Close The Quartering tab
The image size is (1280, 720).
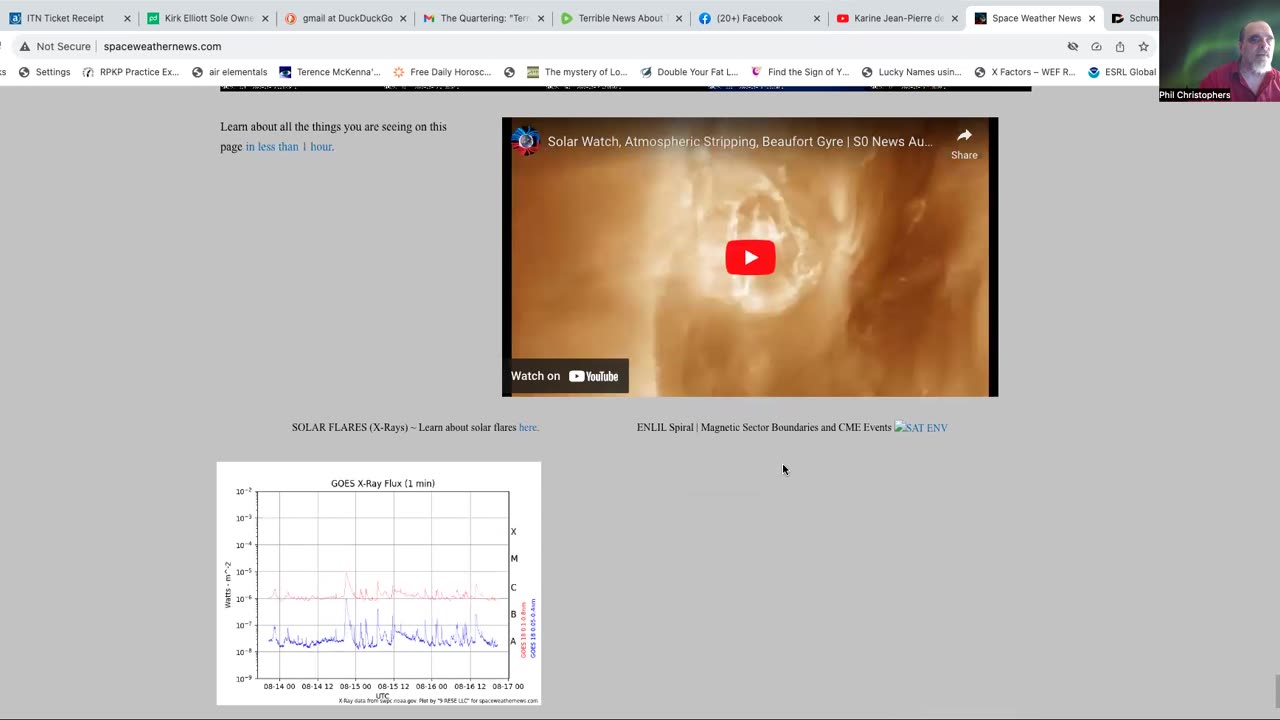point(541,18)
